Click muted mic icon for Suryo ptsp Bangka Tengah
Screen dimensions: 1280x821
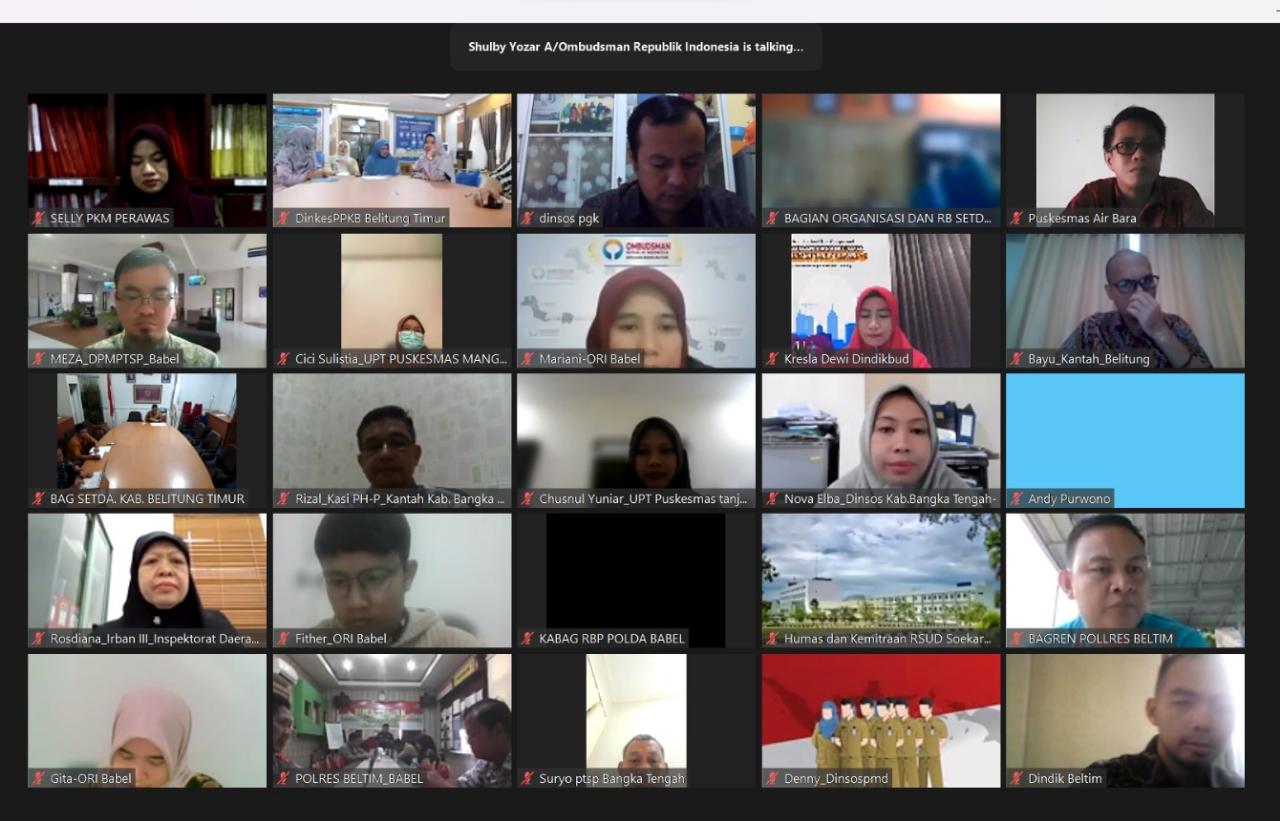pos(528,778)
